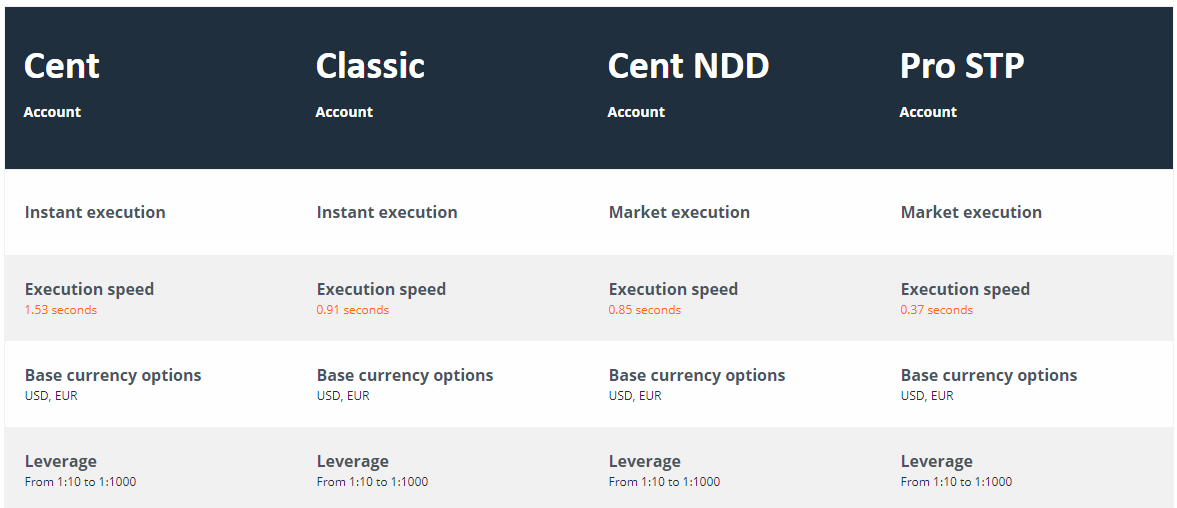
Task: Click the 0.85 seconds execution speed
Action: pyautogui.click(x=645, y=310)
